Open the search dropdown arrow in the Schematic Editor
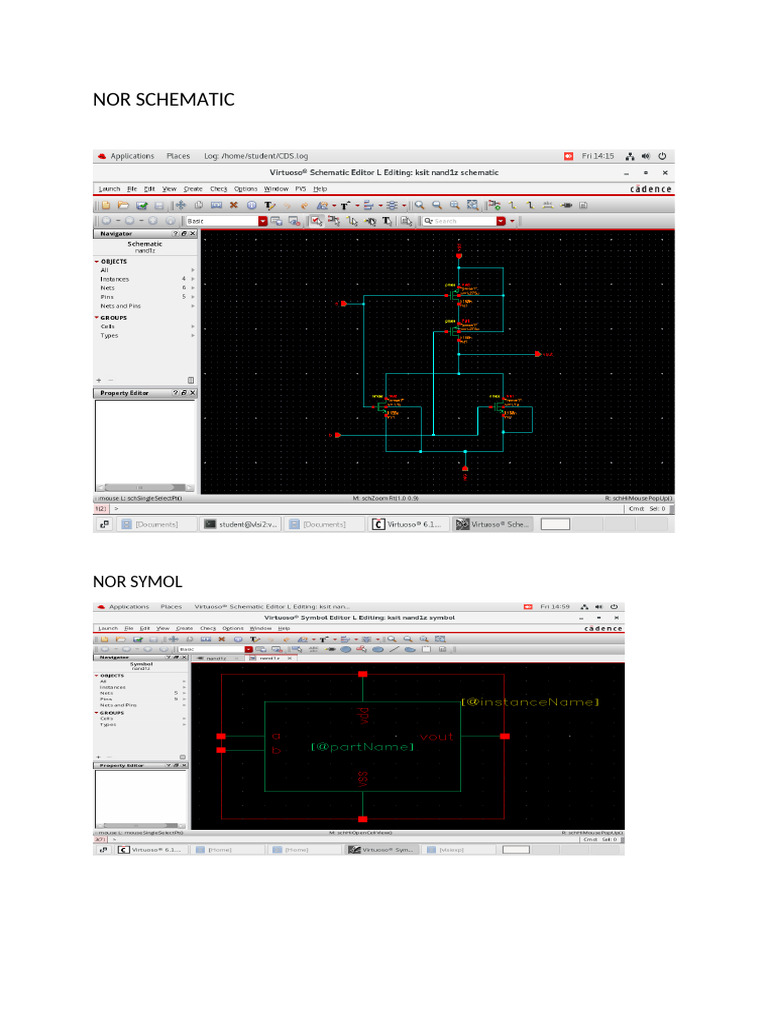Image resolution: width=768 pixels, height=1024 pixels. click(x=501, y=221)
